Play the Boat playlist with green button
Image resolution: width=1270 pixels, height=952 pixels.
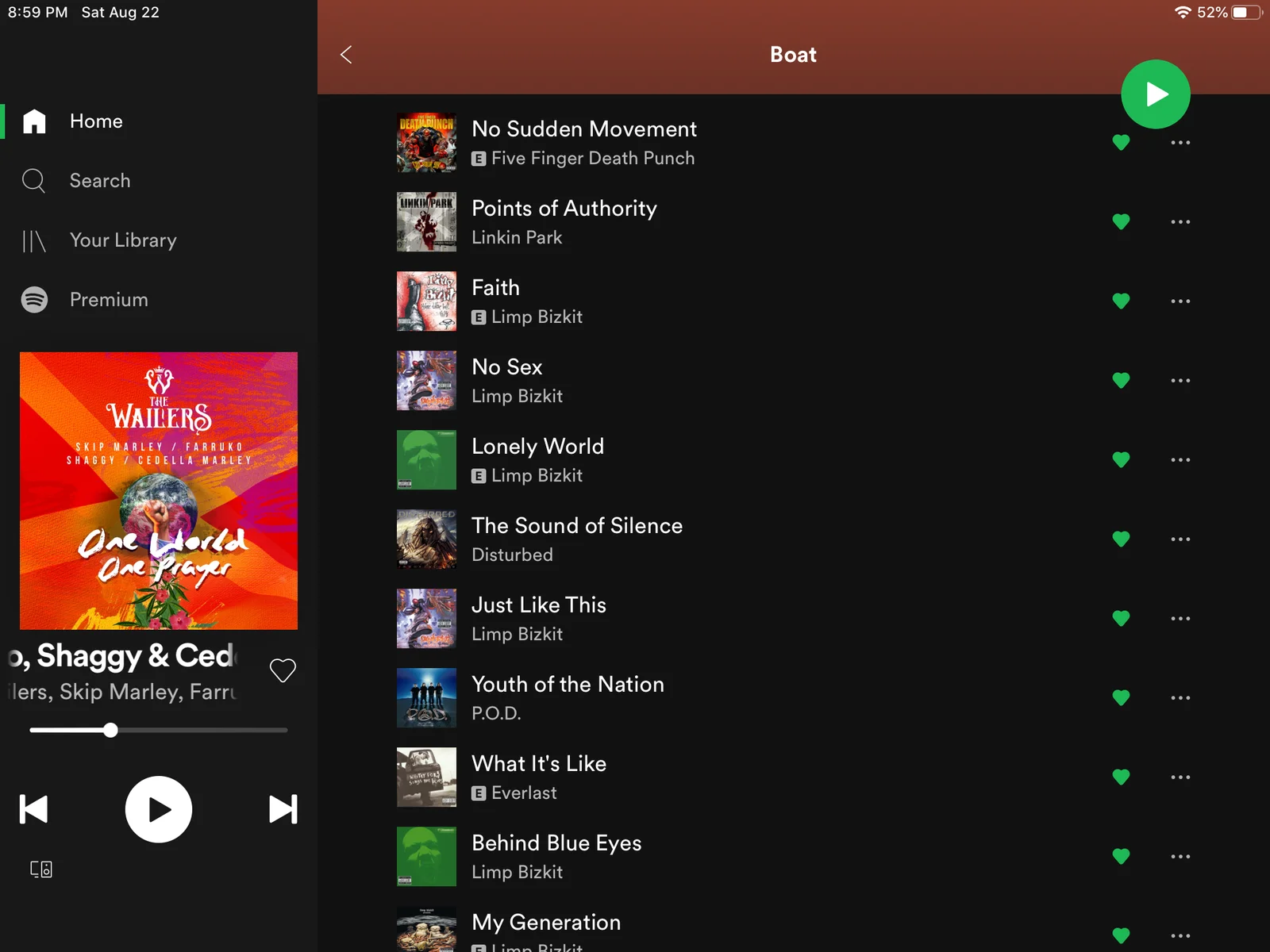[1155, 94]
